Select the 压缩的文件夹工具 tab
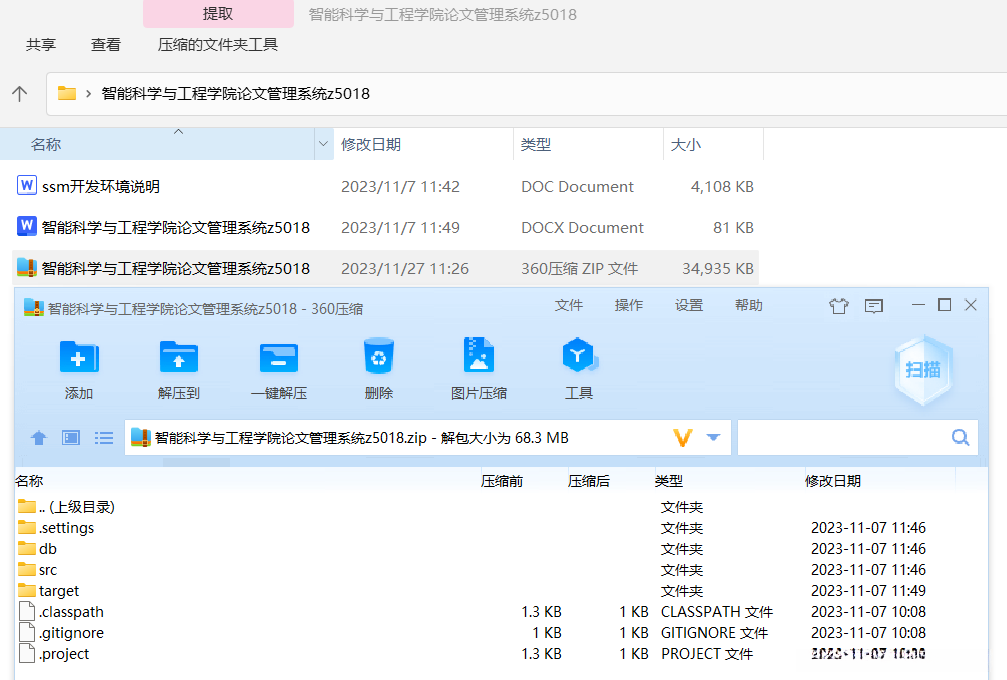 (218, 44)
